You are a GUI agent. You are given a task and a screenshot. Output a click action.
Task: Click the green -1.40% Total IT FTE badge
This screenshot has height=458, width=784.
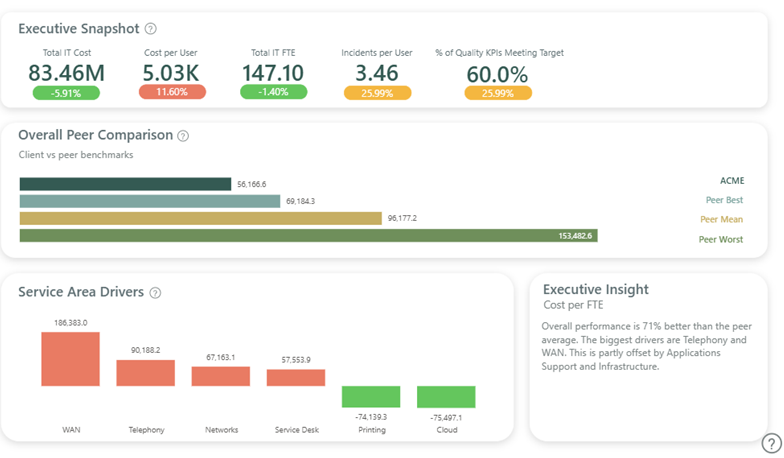273,92
